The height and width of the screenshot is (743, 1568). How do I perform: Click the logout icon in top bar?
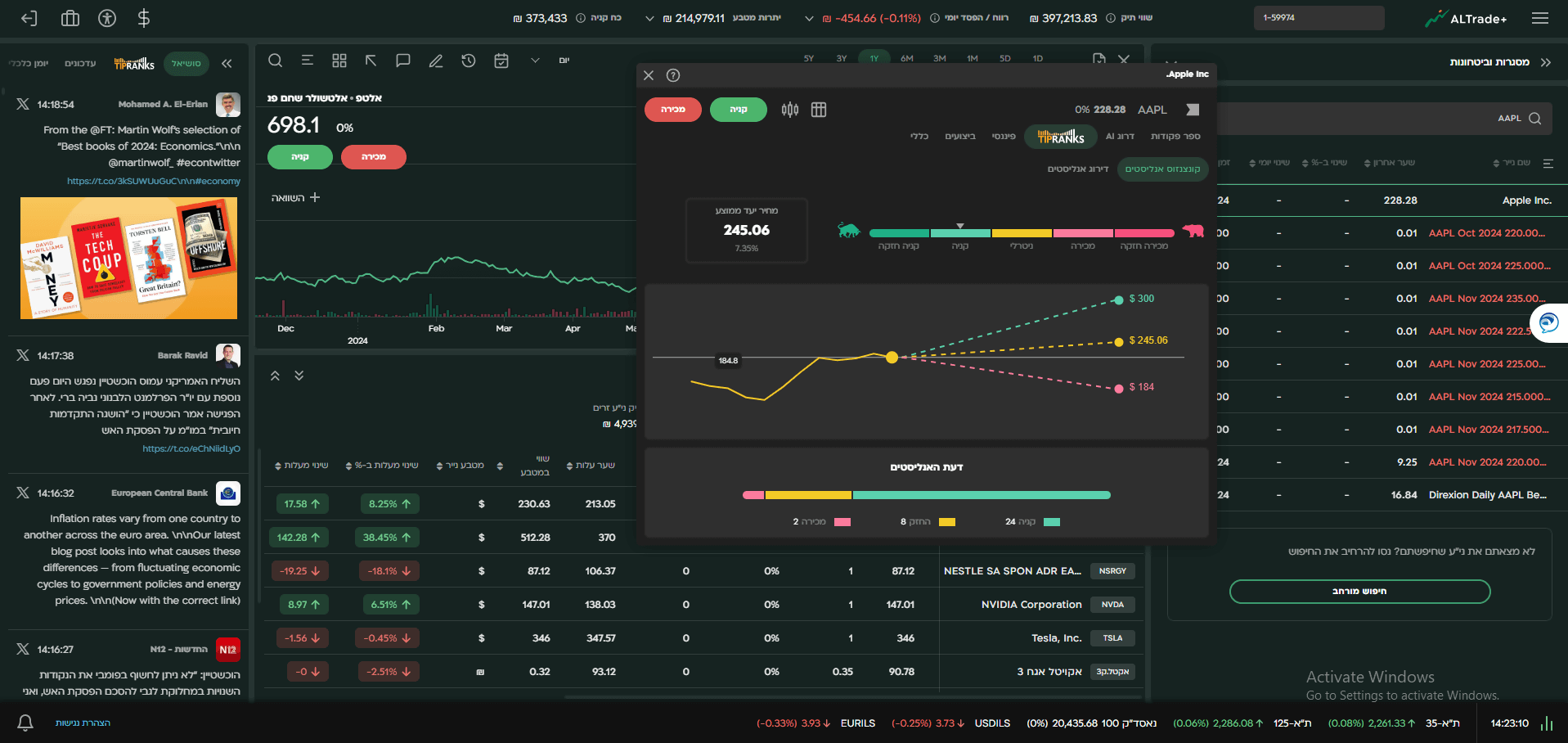[x=29, y=18]
